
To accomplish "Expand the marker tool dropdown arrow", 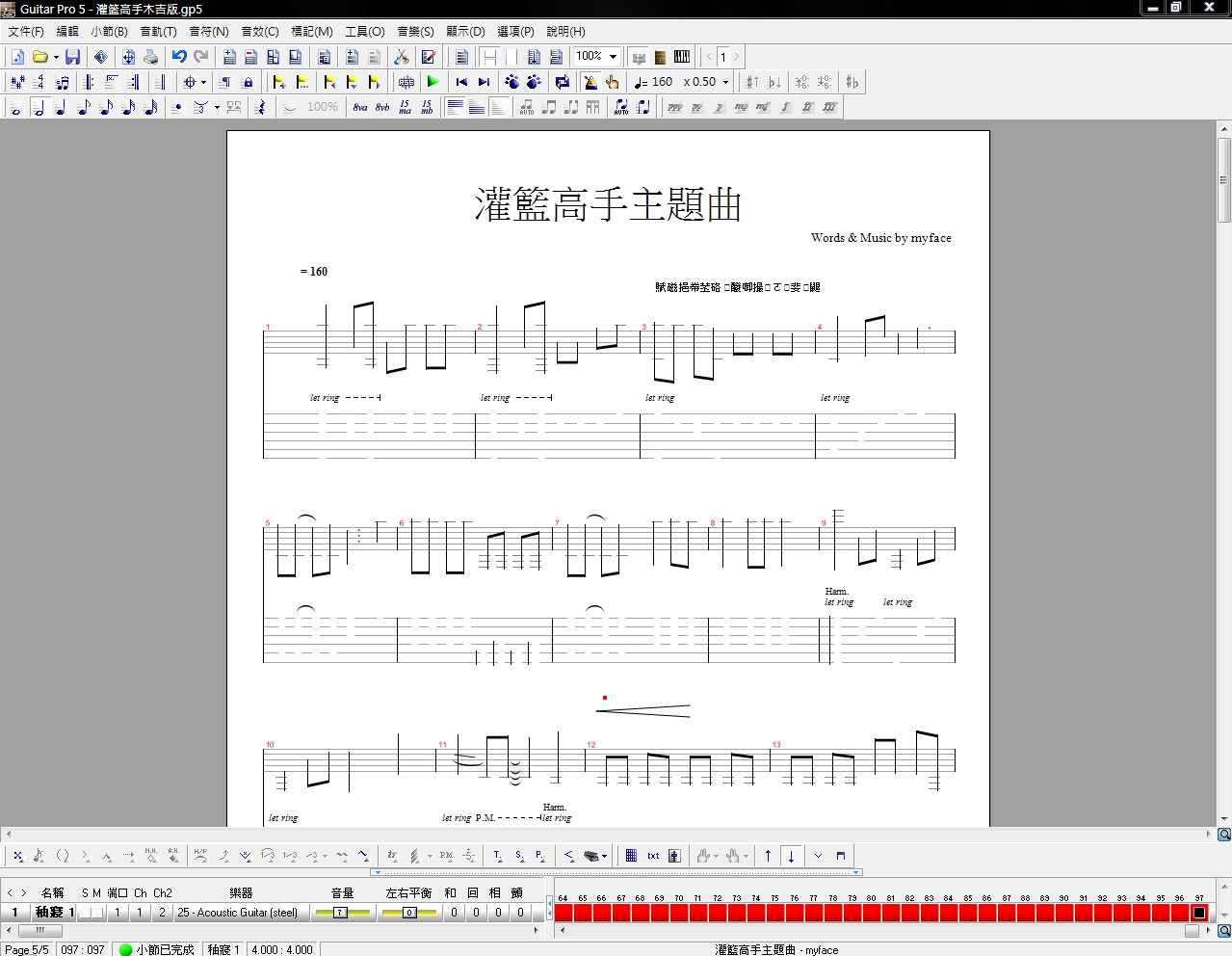I will [203, 82].
